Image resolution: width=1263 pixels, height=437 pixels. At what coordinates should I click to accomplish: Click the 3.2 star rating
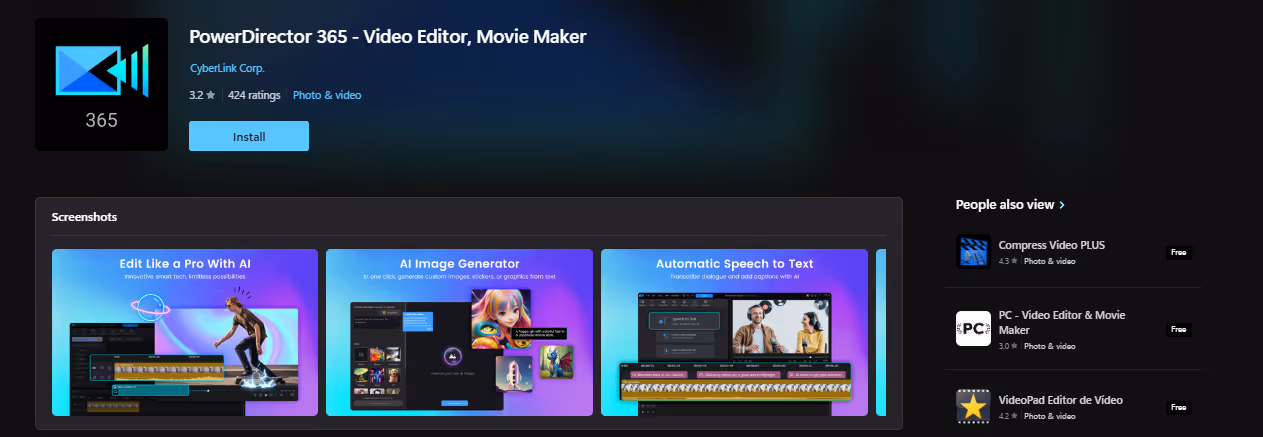click(x=202, y=95)
